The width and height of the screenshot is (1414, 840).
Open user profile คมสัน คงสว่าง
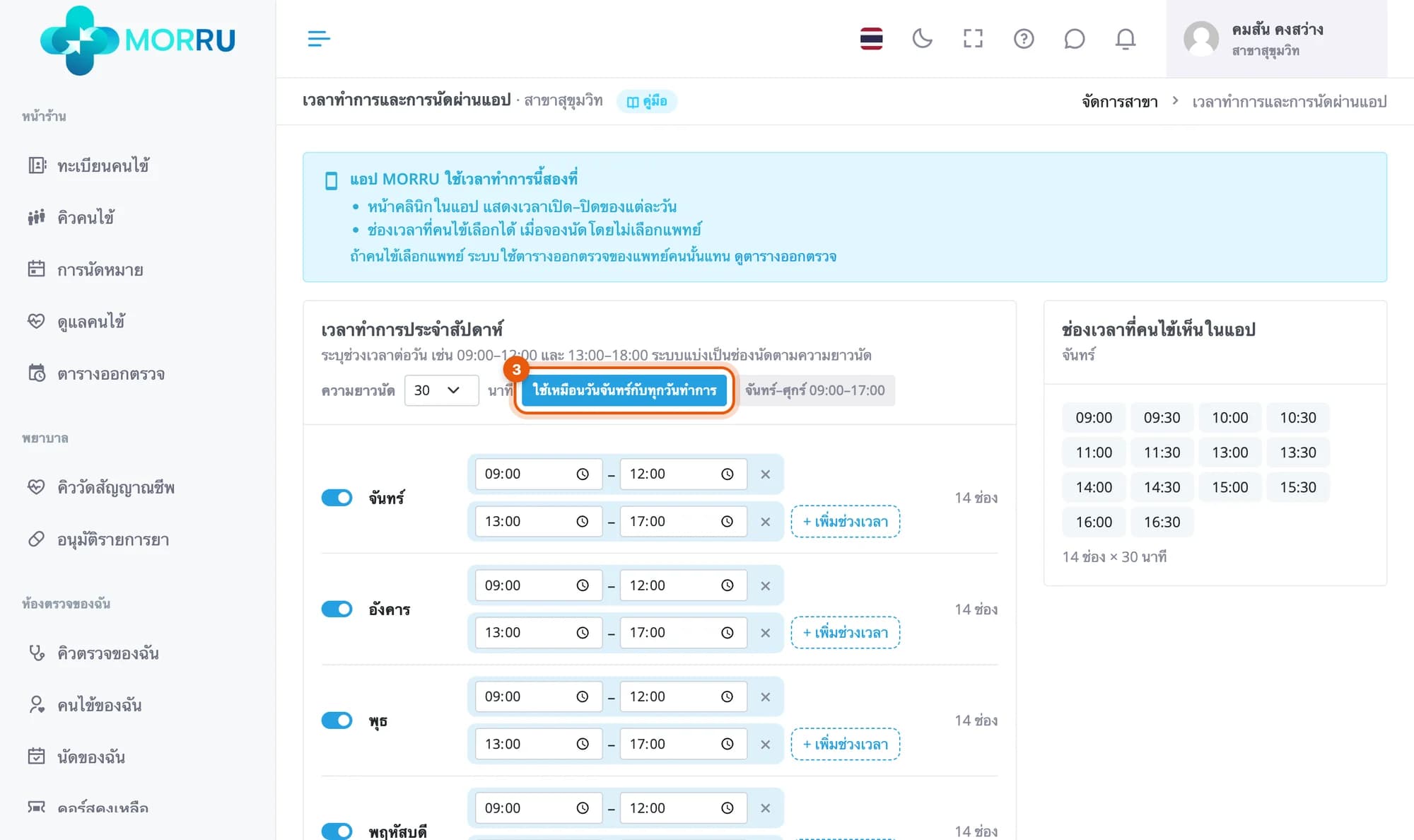pos(1276,39)
